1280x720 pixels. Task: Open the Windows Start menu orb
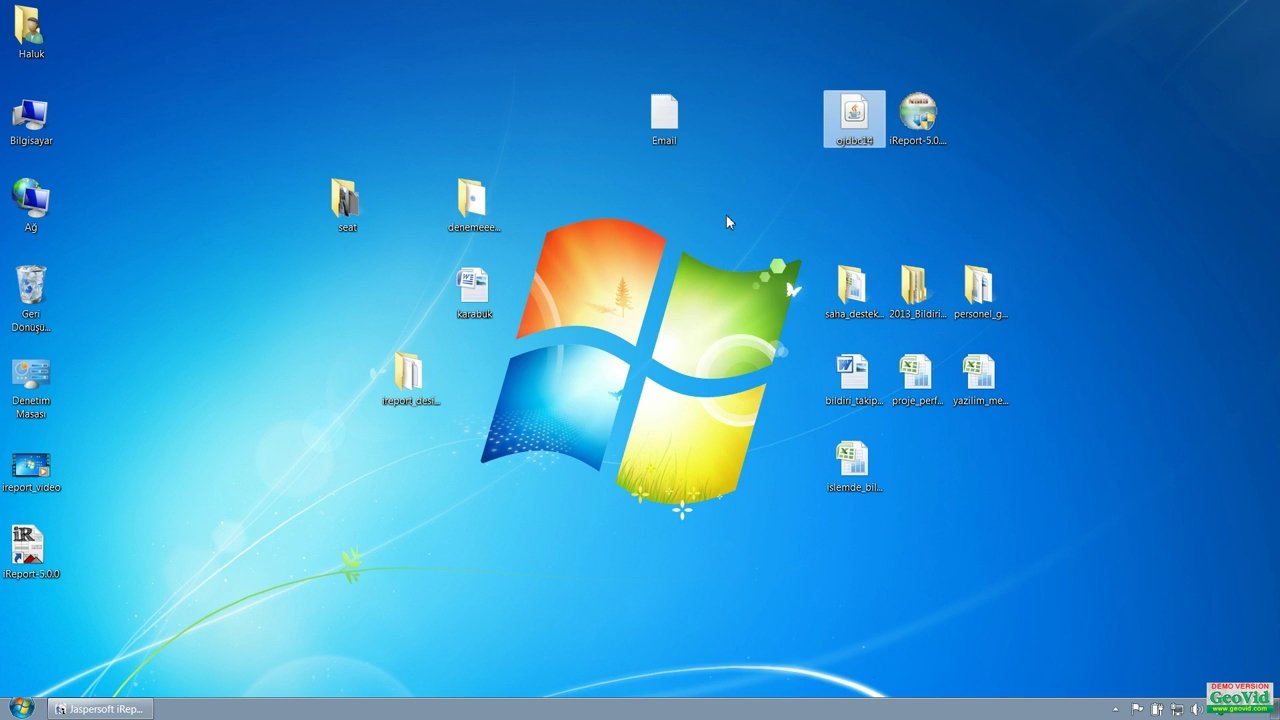click(21, 708)
